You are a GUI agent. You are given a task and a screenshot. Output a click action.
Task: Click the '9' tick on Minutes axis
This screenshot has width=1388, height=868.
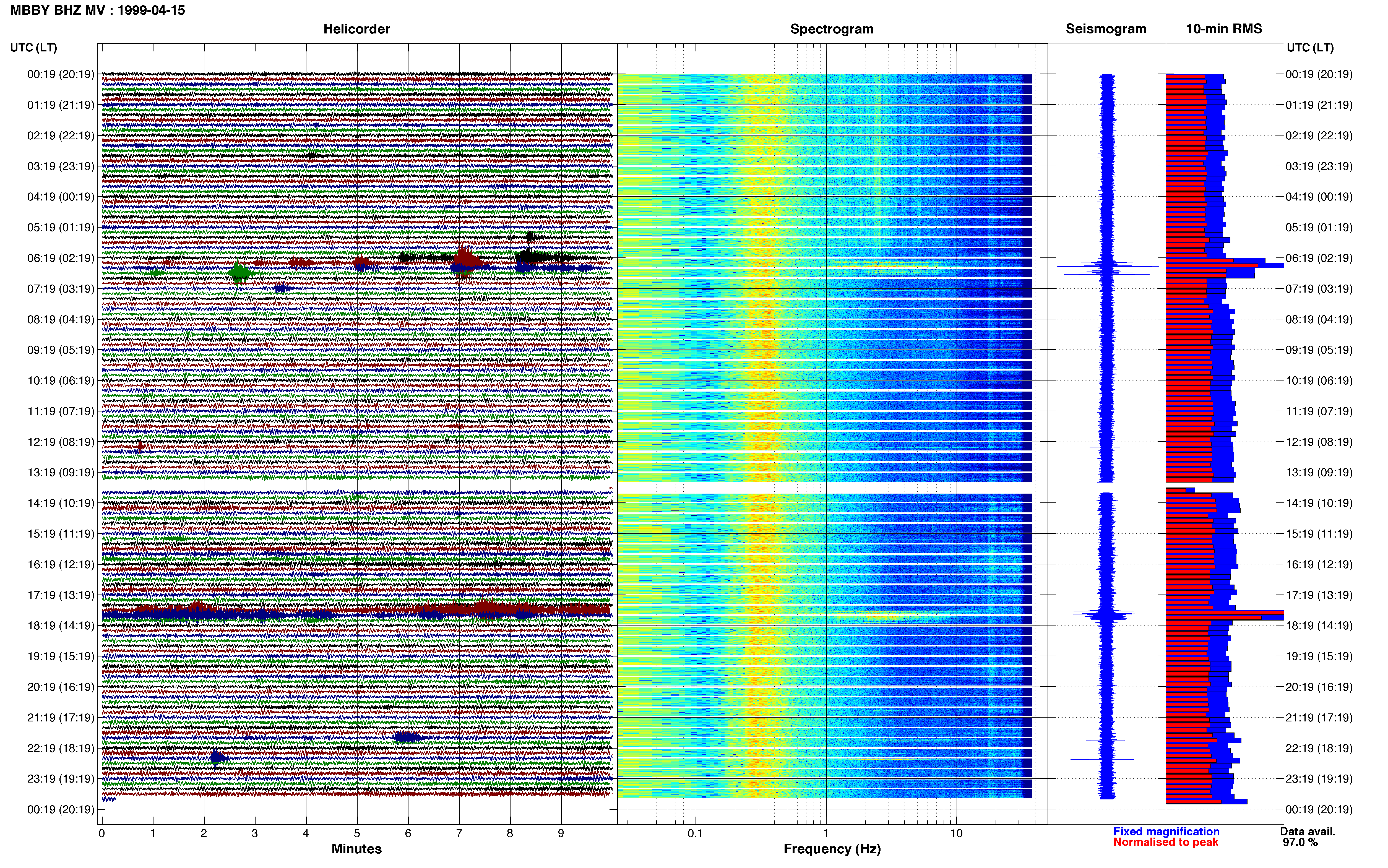tap(561, 833)
